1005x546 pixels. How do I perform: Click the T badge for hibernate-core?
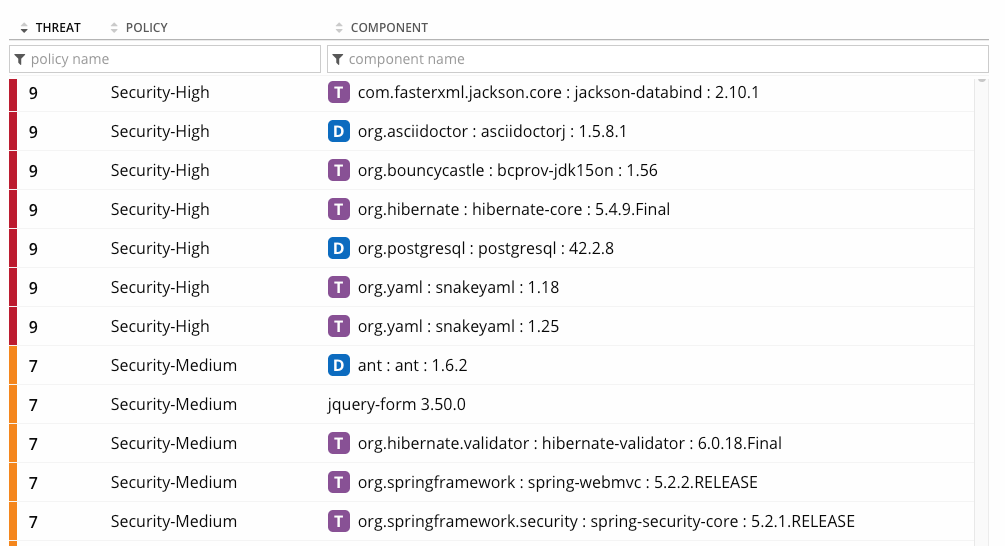click(338, 210)
